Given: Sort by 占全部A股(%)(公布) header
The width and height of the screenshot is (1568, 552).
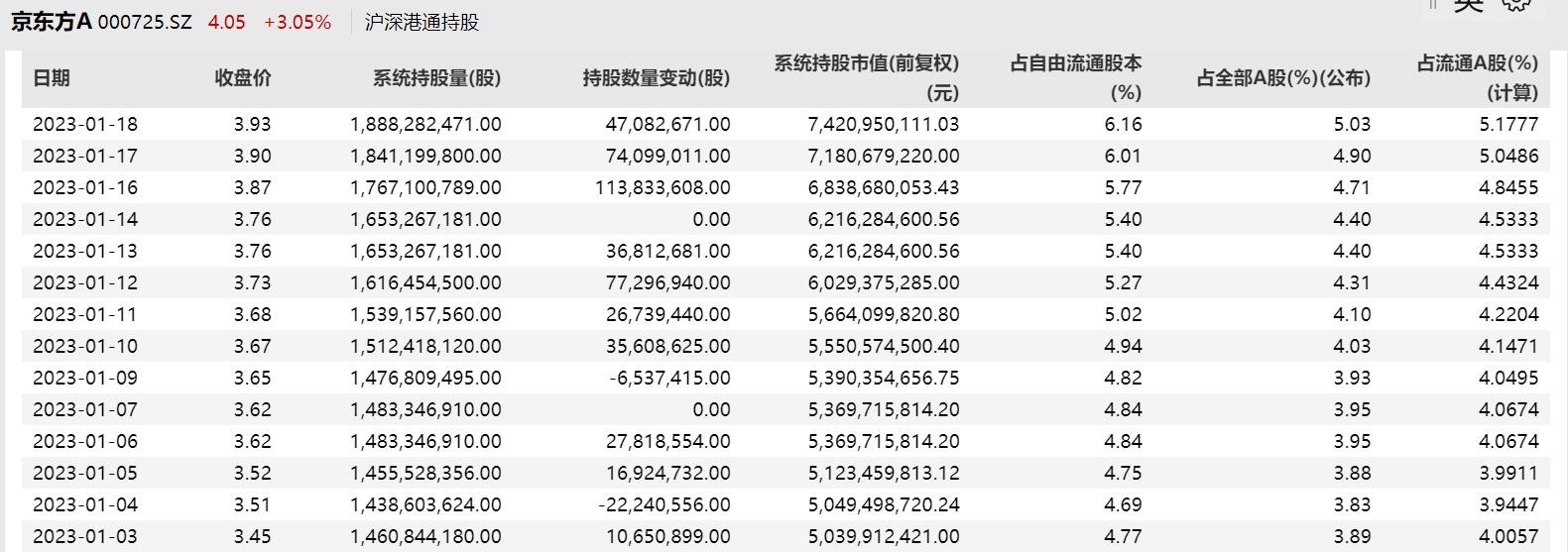Looking at the screenshot, I should click(x=1283, y=78).
